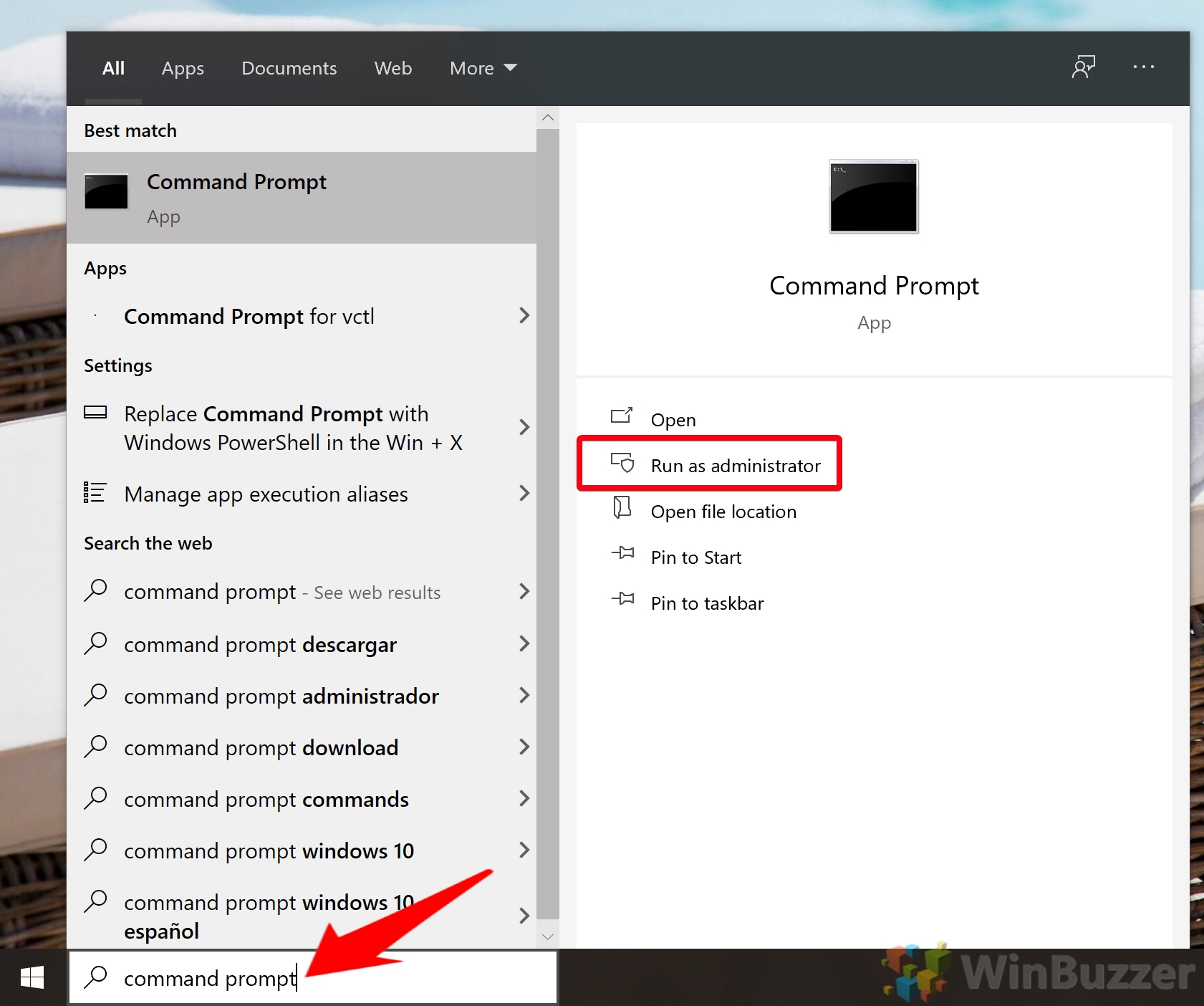Open the three-dots options menu
Viewport: 1204px width, 1006px height.
pyautogui.click(x=1143, y=67)
